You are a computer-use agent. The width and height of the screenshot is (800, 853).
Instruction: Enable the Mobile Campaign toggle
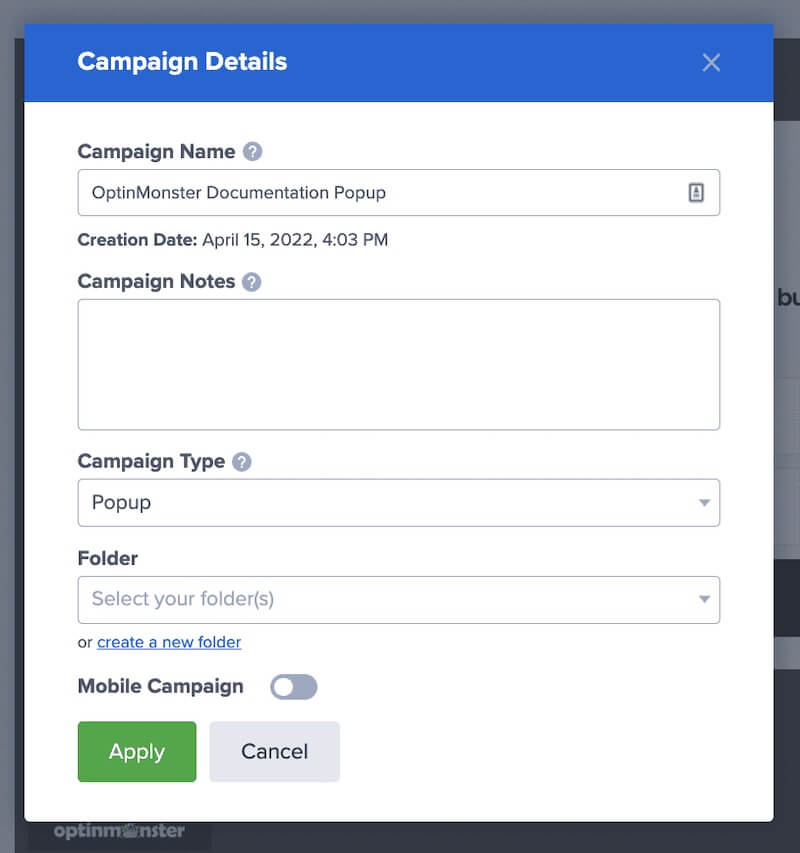click(x=293, y=687)
